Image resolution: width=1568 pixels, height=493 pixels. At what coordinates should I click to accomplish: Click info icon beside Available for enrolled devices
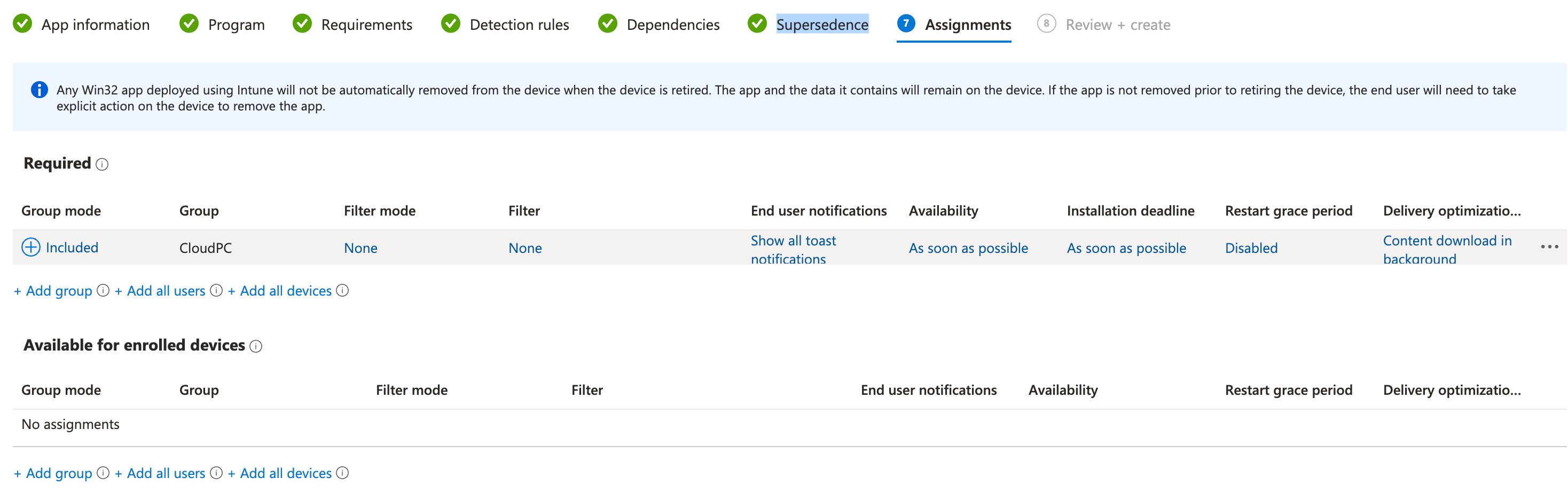pyautogui.click(x=256, y=346)
